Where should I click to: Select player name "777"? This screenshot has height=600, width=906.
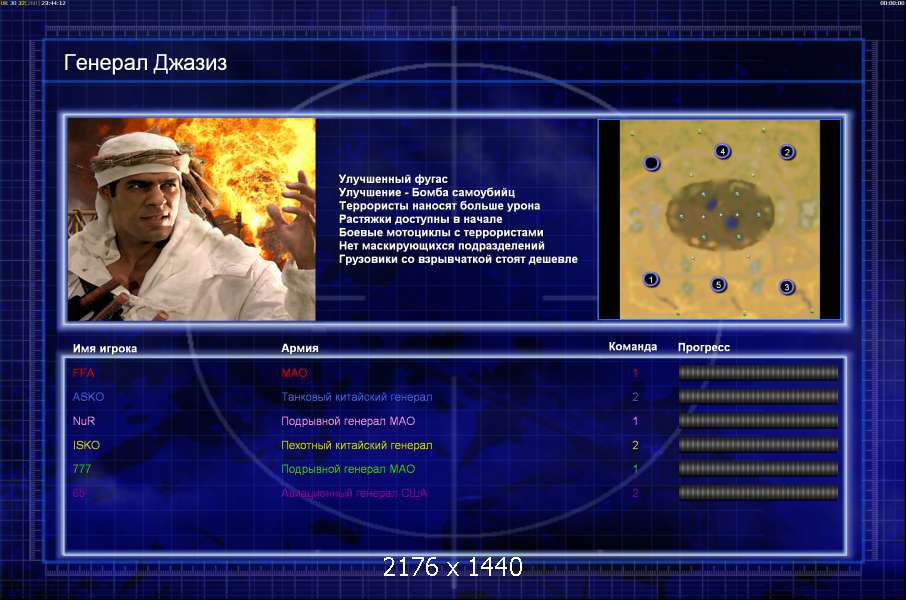(82, 469)
